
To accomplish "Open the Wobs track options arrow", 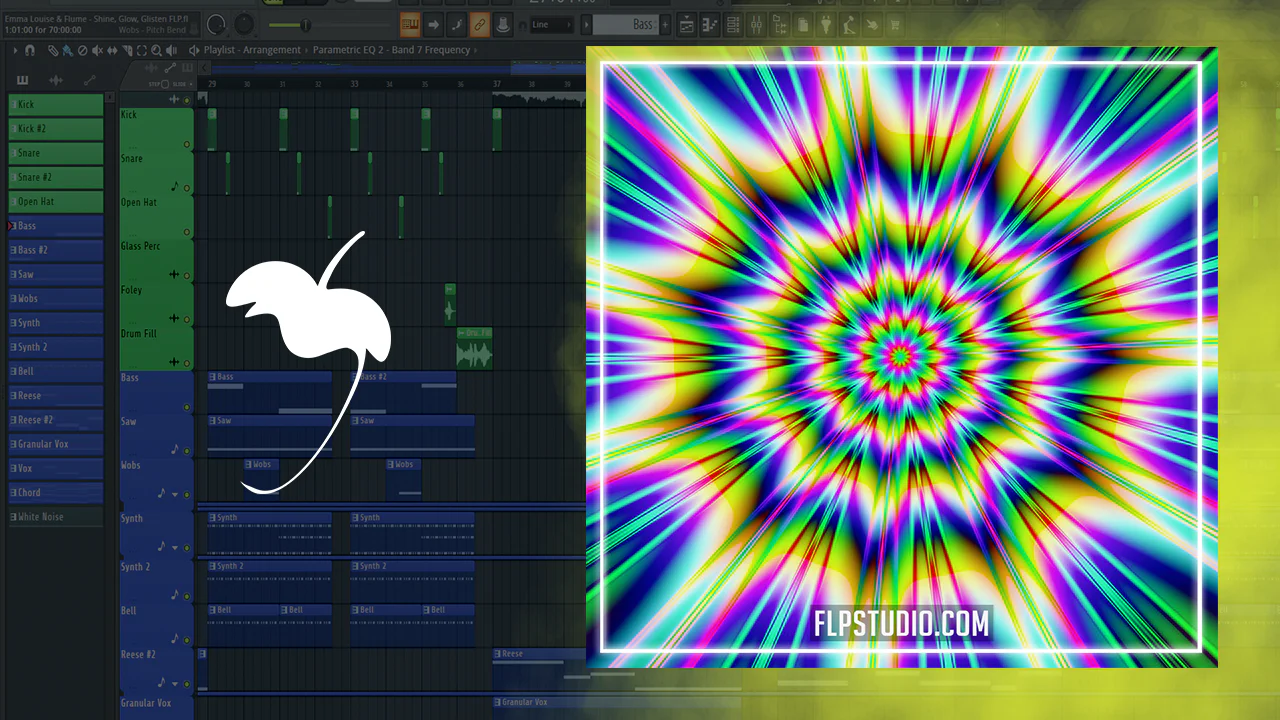I will click(x=175, y=494).
